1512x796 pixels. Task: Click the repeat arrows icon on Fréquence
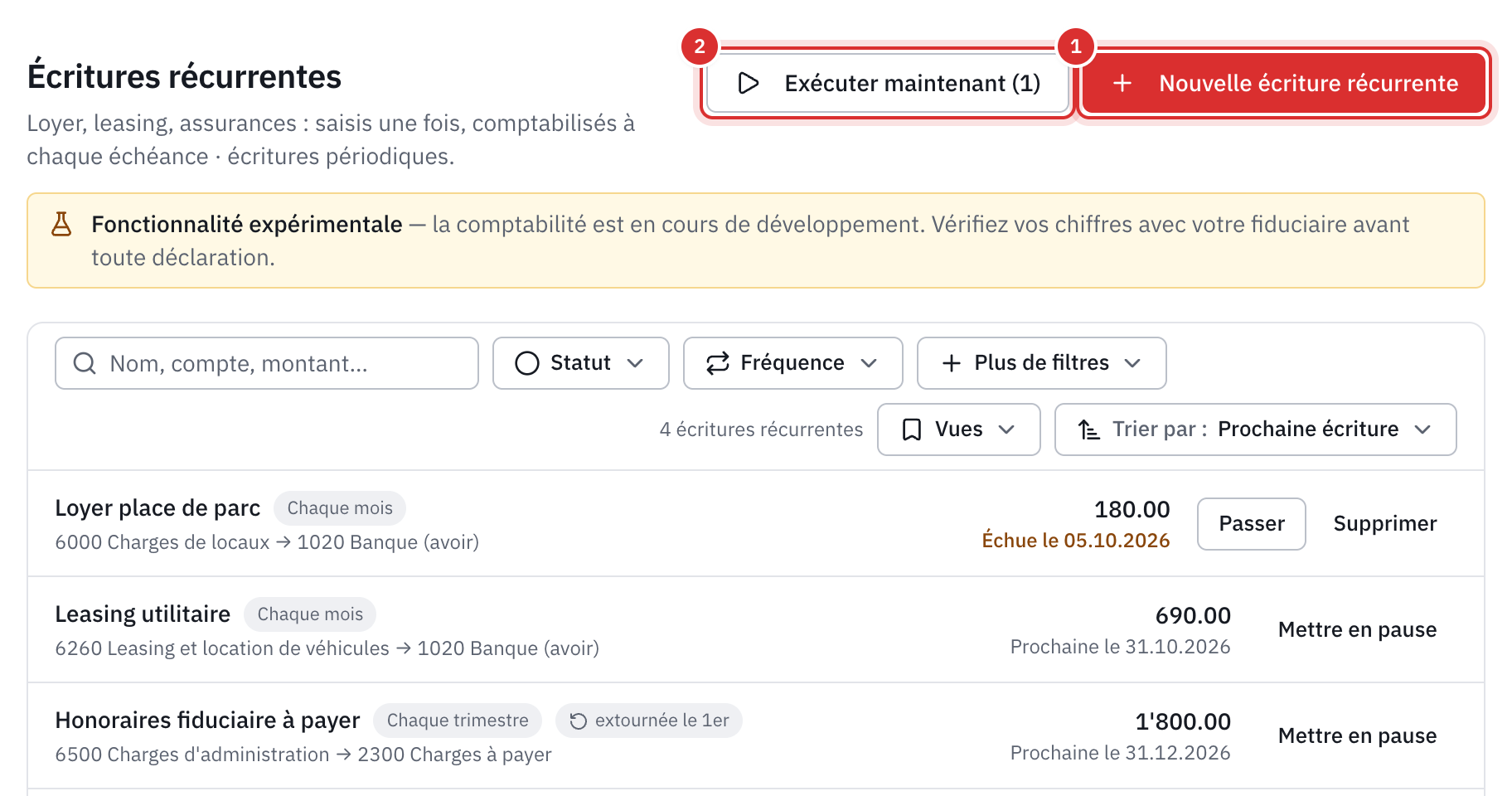pyautogui.click(x=718, y=363)
